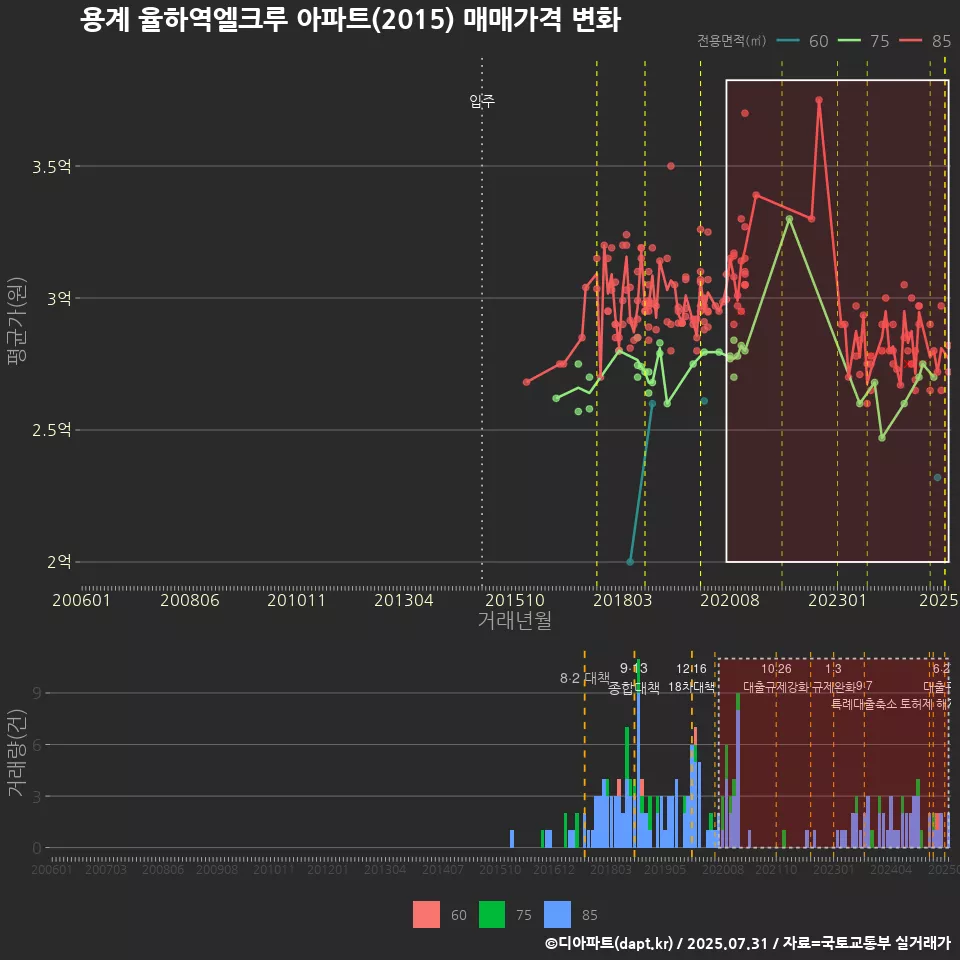Click the 3.5억 y-axis label
Screen dimensions: 960x960
point(52,167)
